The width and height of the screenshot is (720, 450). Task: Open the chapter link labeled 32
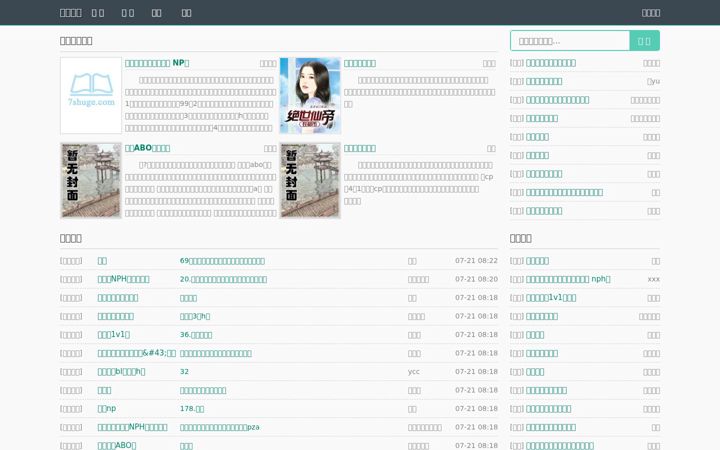tap(184, 371)
